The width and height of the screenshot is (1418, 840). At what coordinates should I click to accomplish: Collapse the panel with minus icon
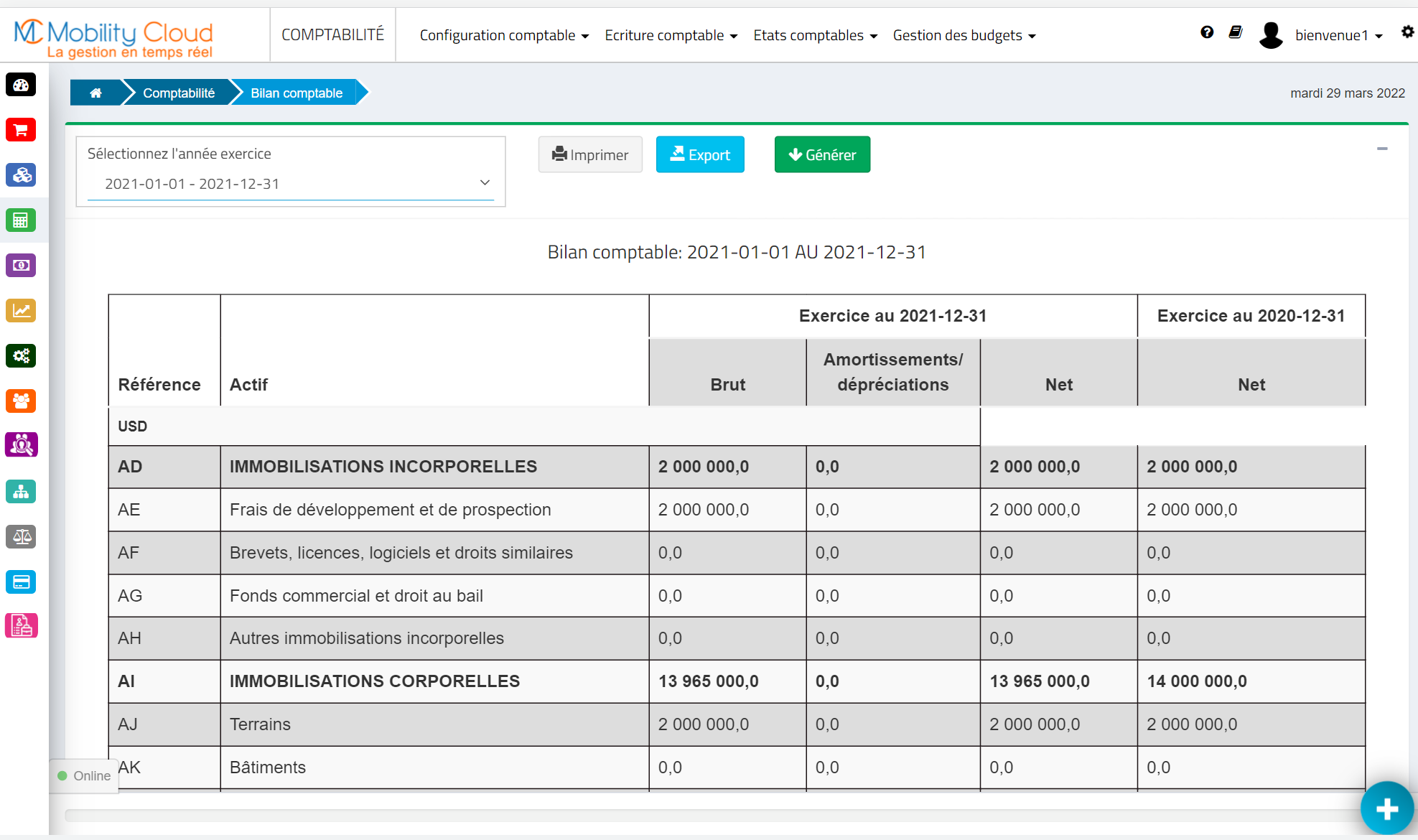pos(1382,149)
